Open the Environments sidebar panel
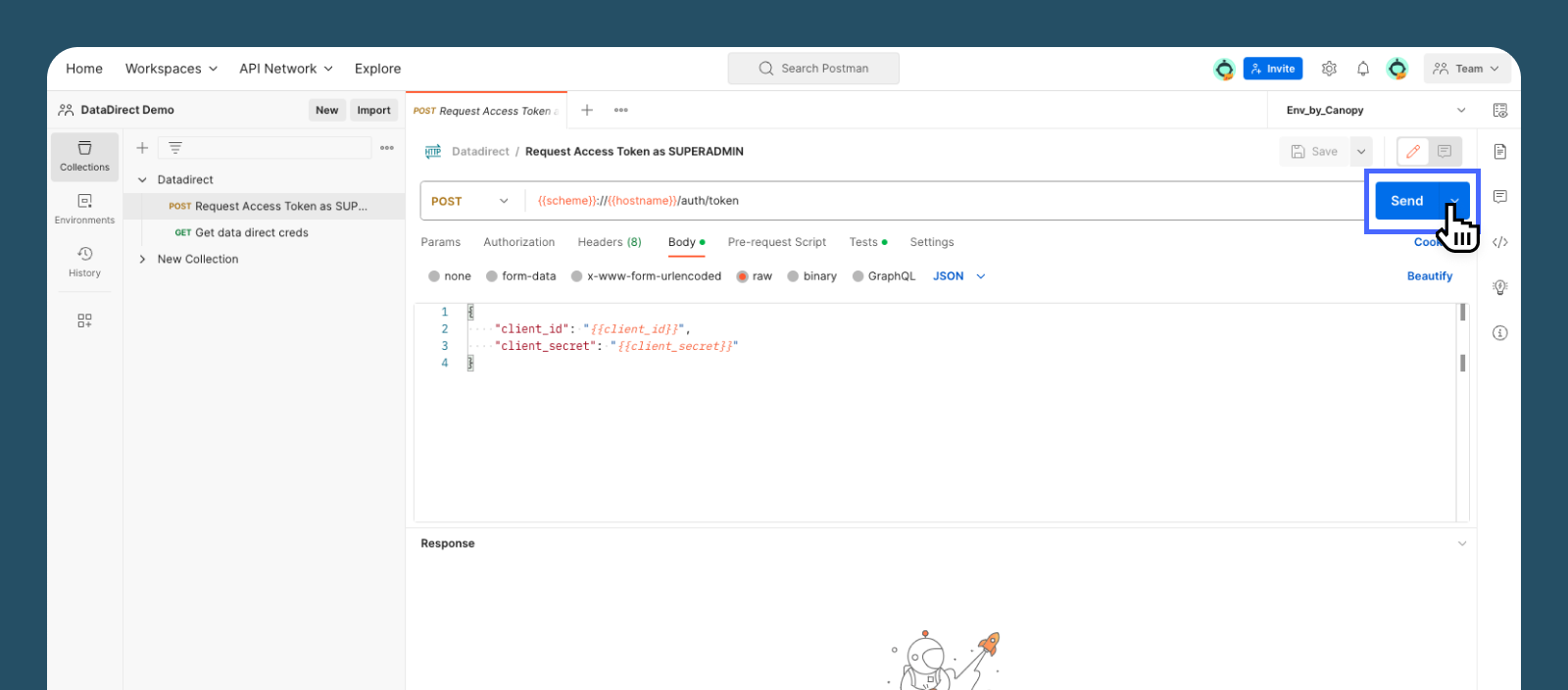Image resolution: width=1568 pixels, height=690 pixels. [84, 209]
